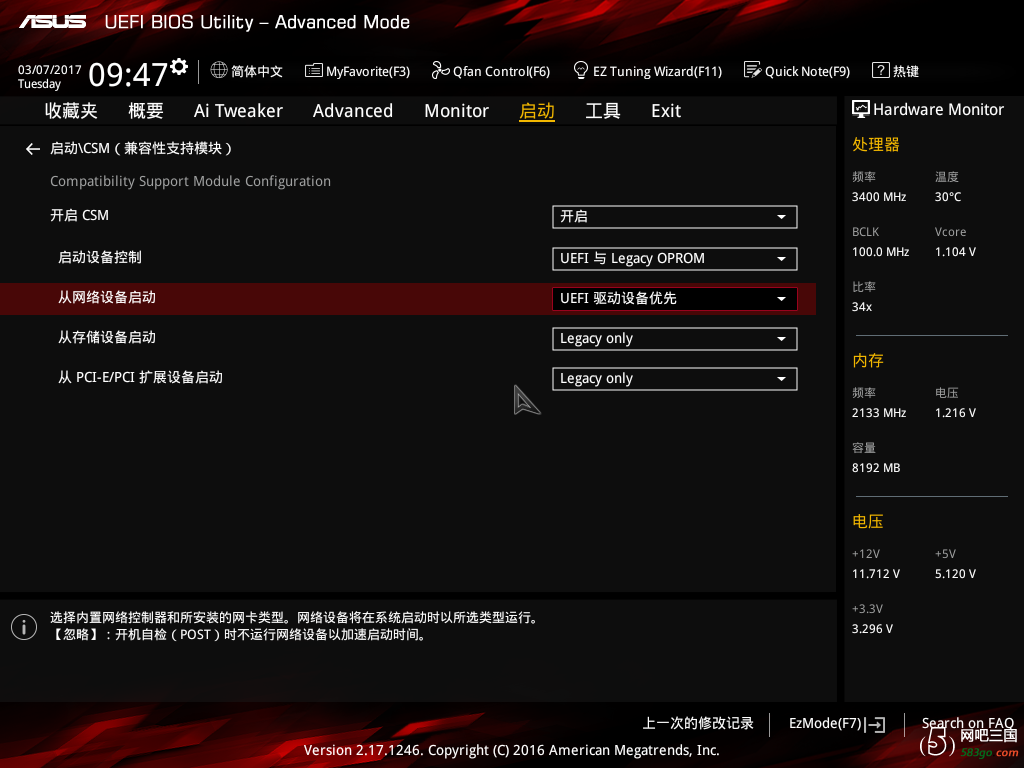This screenshot has width=1024, height=768.
Task: View 上一次的修改记录
Action: 698,724
